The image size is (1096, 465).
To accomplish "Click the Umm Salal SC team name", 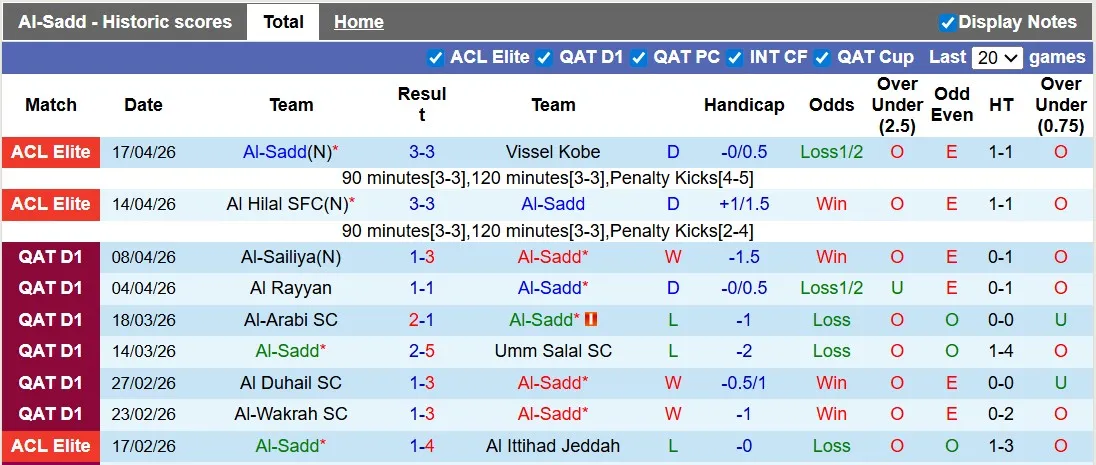I will pos(553,351).
